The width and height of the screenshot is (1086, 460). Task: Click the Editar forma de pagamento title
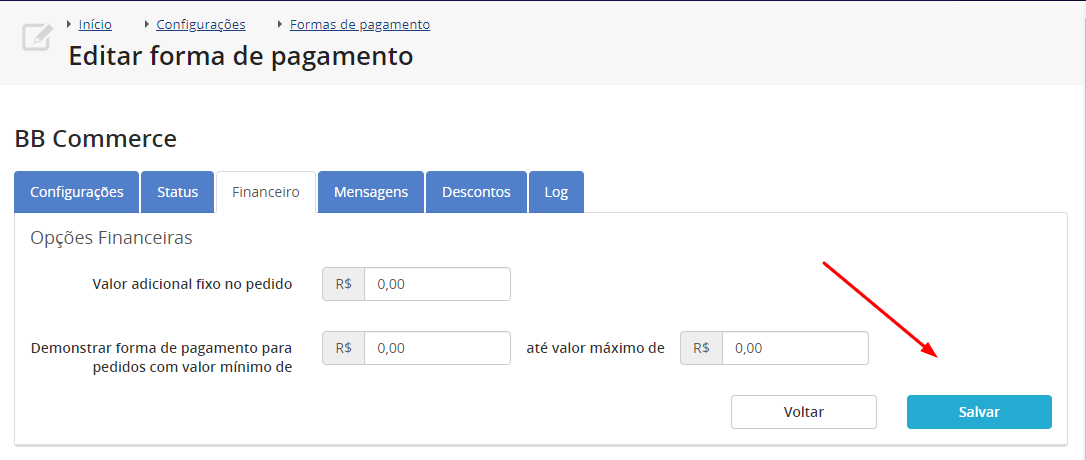(x=240, y=55)
